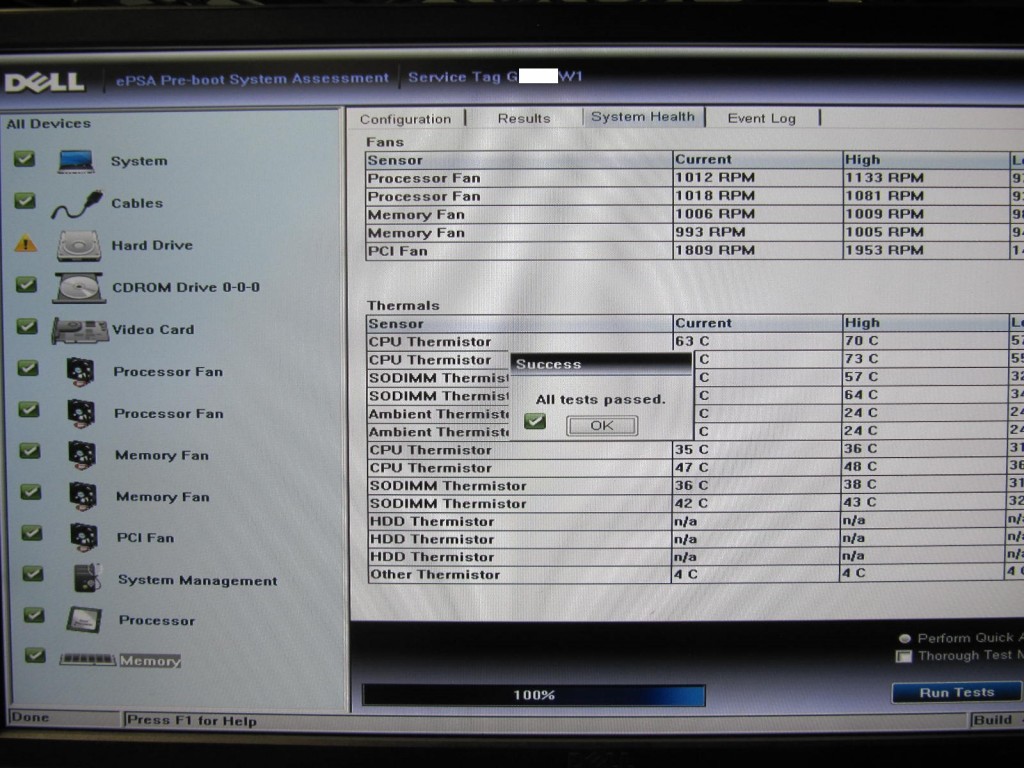Switch to the Configuration tab
1024x768 pixels.
(x=405, y=119)
